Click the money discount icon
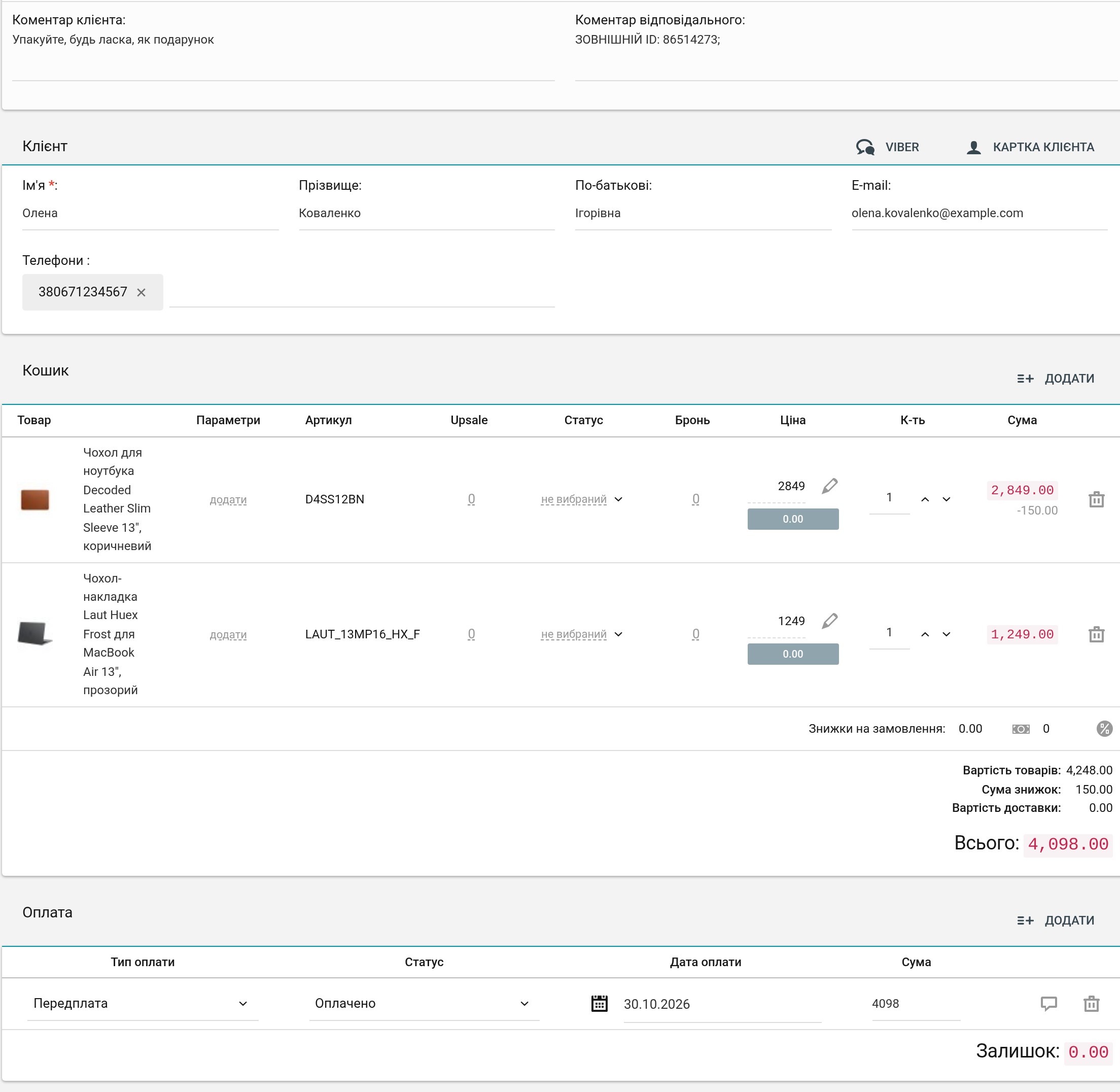 pyautogui.click(x=1021, y=729)
